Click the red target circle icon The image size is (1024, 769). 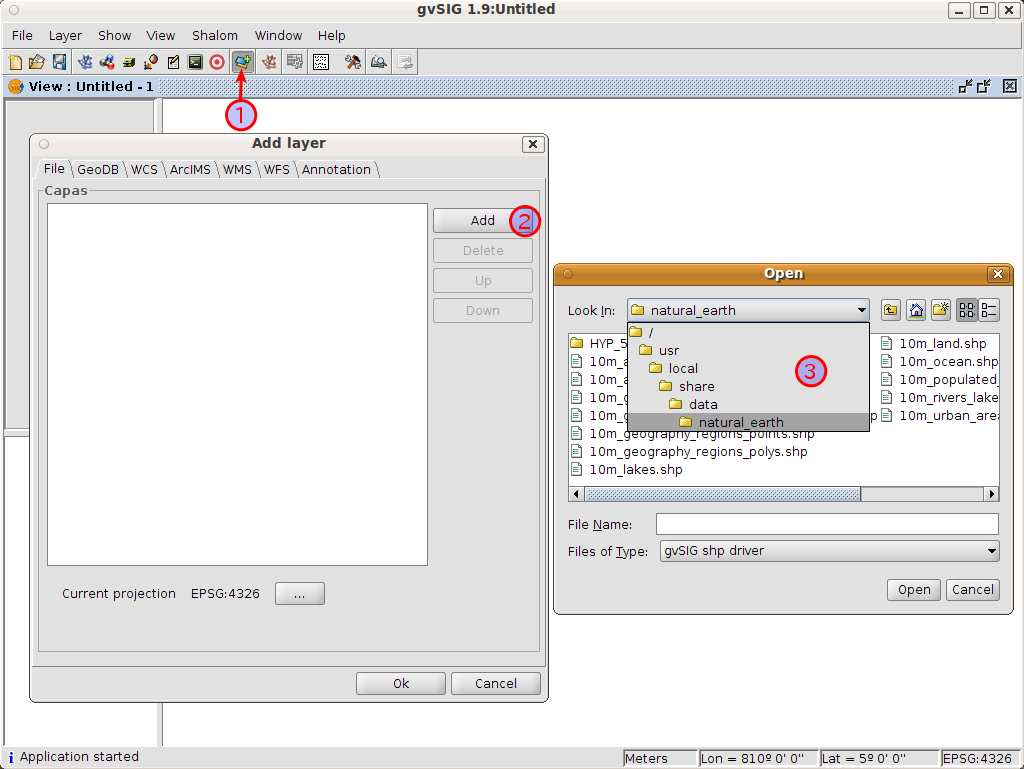pyautogui.click(x=217, y=62)
